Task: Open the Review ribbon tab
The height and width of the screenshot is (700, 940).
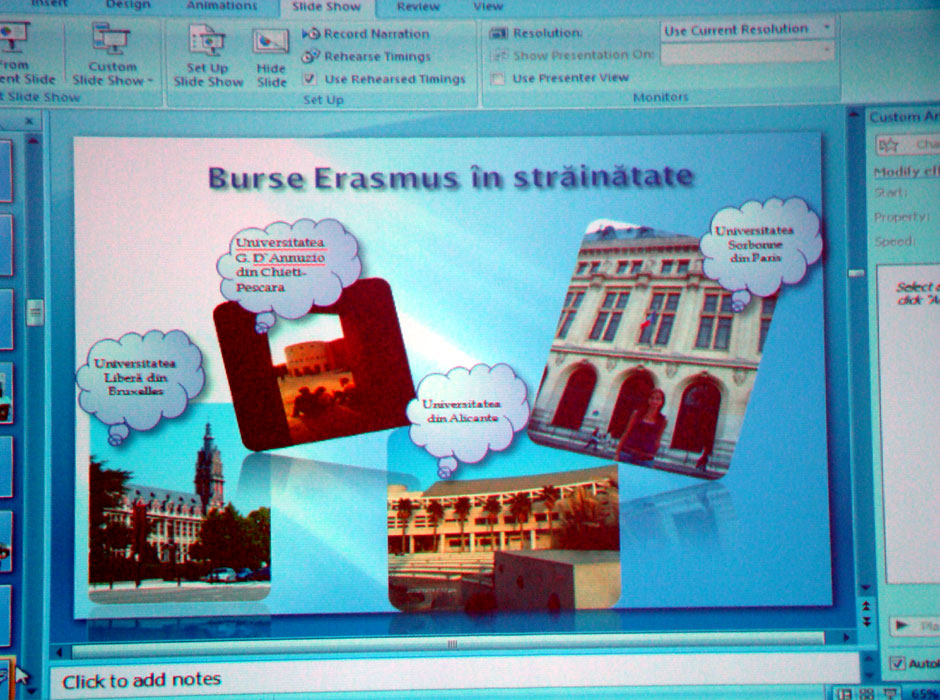Action: [418, 7]
